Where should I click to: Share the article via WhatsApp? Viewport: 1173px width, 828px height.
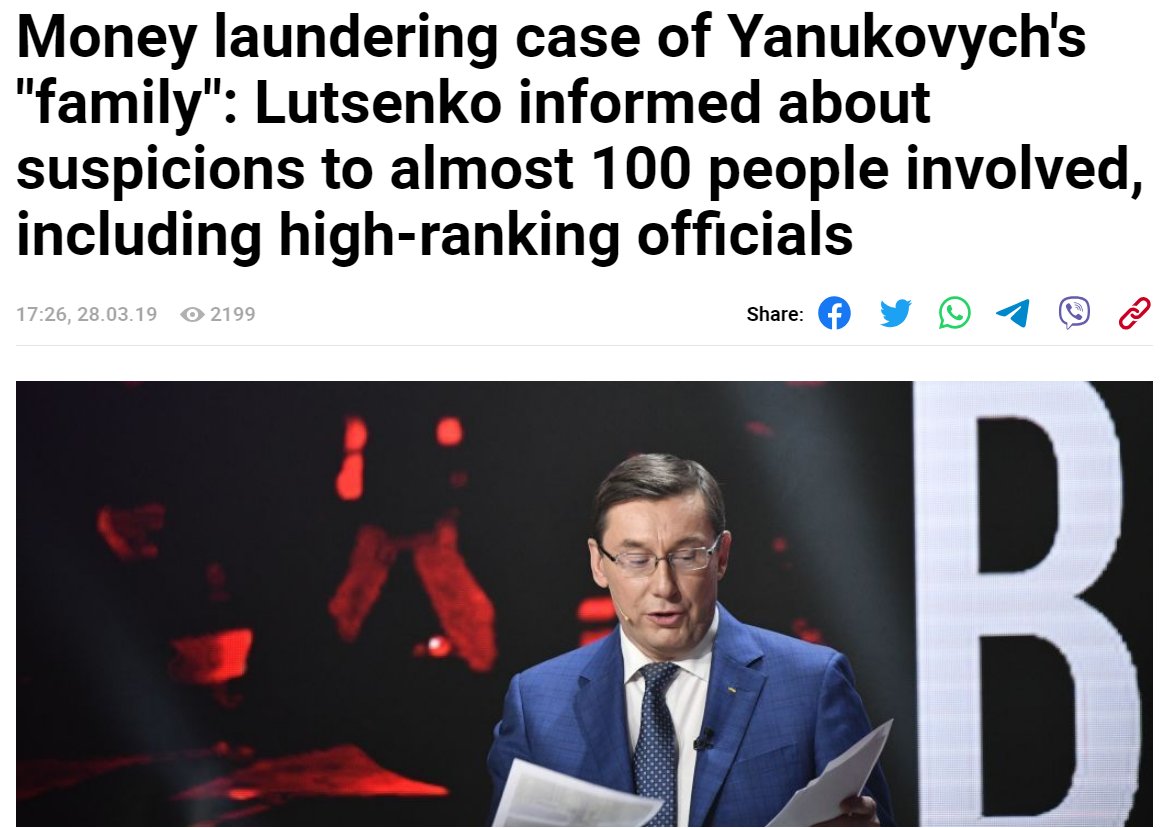click(955, 313)
